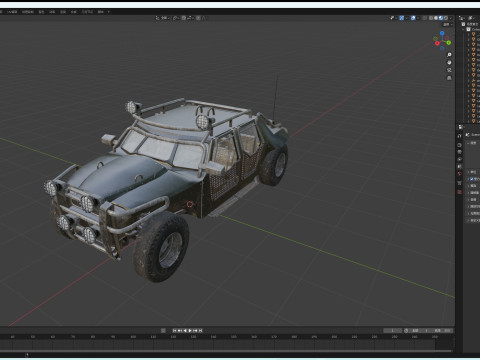This screenshot has height=360, width=480.
Task: Click the zoom magnifier navigation button
Action: (x=449, y=55)
